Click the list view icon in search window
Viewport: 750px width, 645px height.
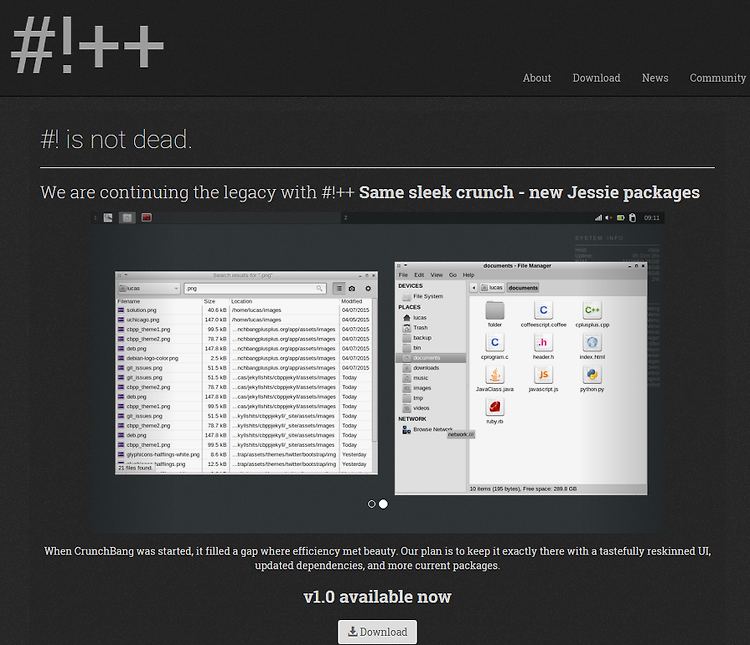[339, 289]
